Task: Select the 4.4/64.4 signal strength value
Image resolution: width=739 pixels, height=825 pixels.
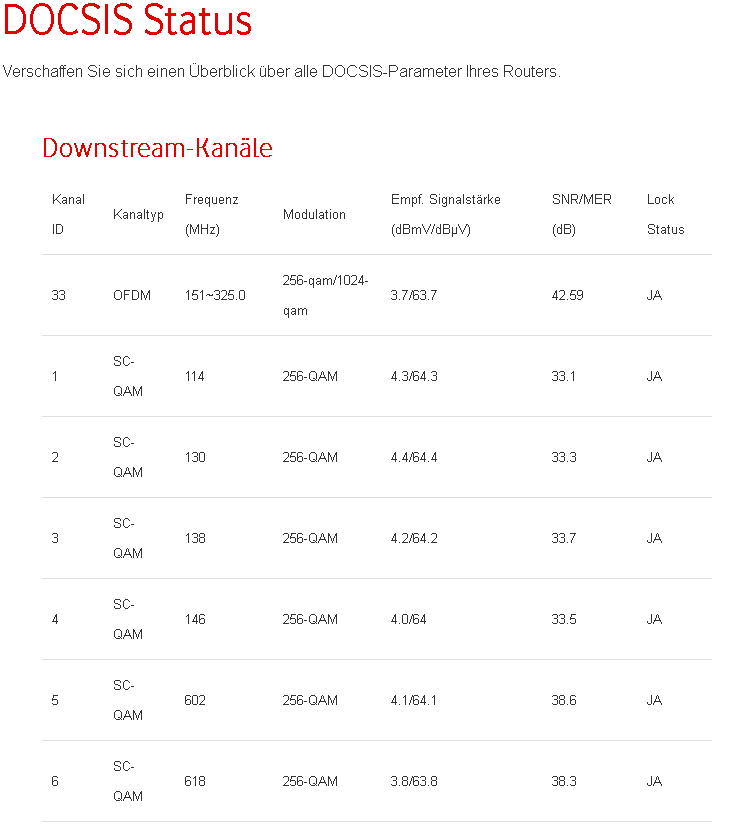Action: (414, 457)
